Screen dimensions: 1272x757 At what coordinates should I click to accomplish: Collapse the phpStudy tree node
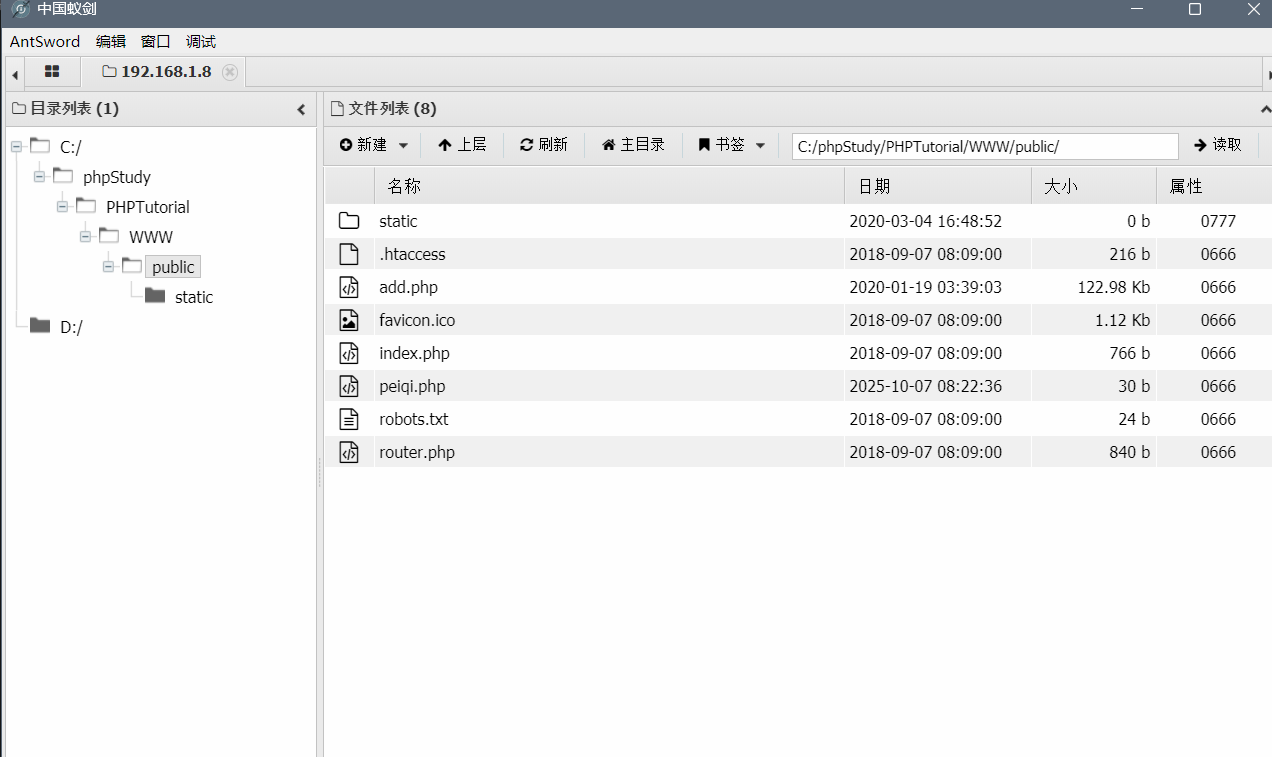(x=39, y=177)
